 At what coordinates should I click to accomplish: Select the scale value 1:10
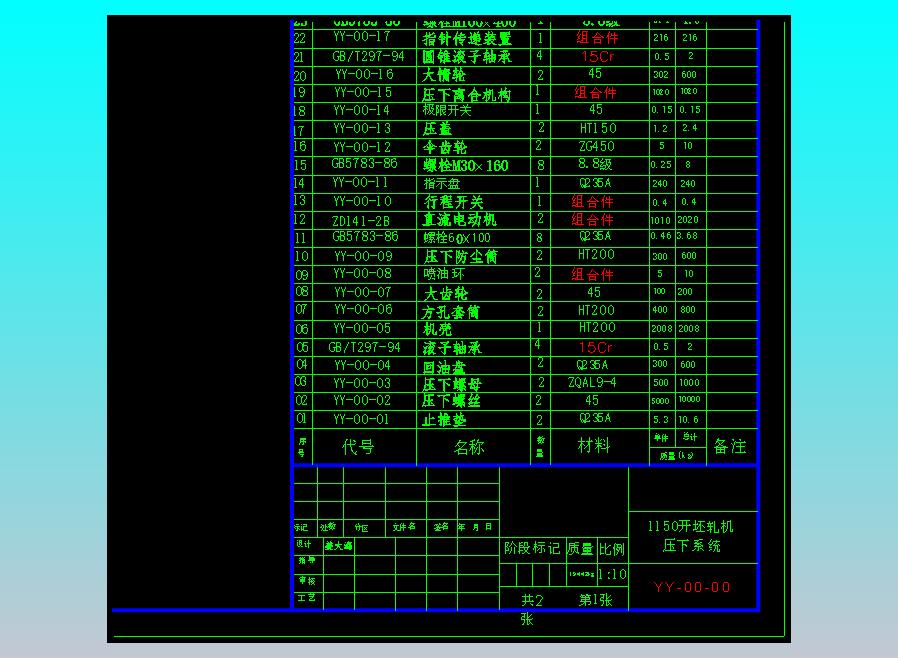[612, 574]
